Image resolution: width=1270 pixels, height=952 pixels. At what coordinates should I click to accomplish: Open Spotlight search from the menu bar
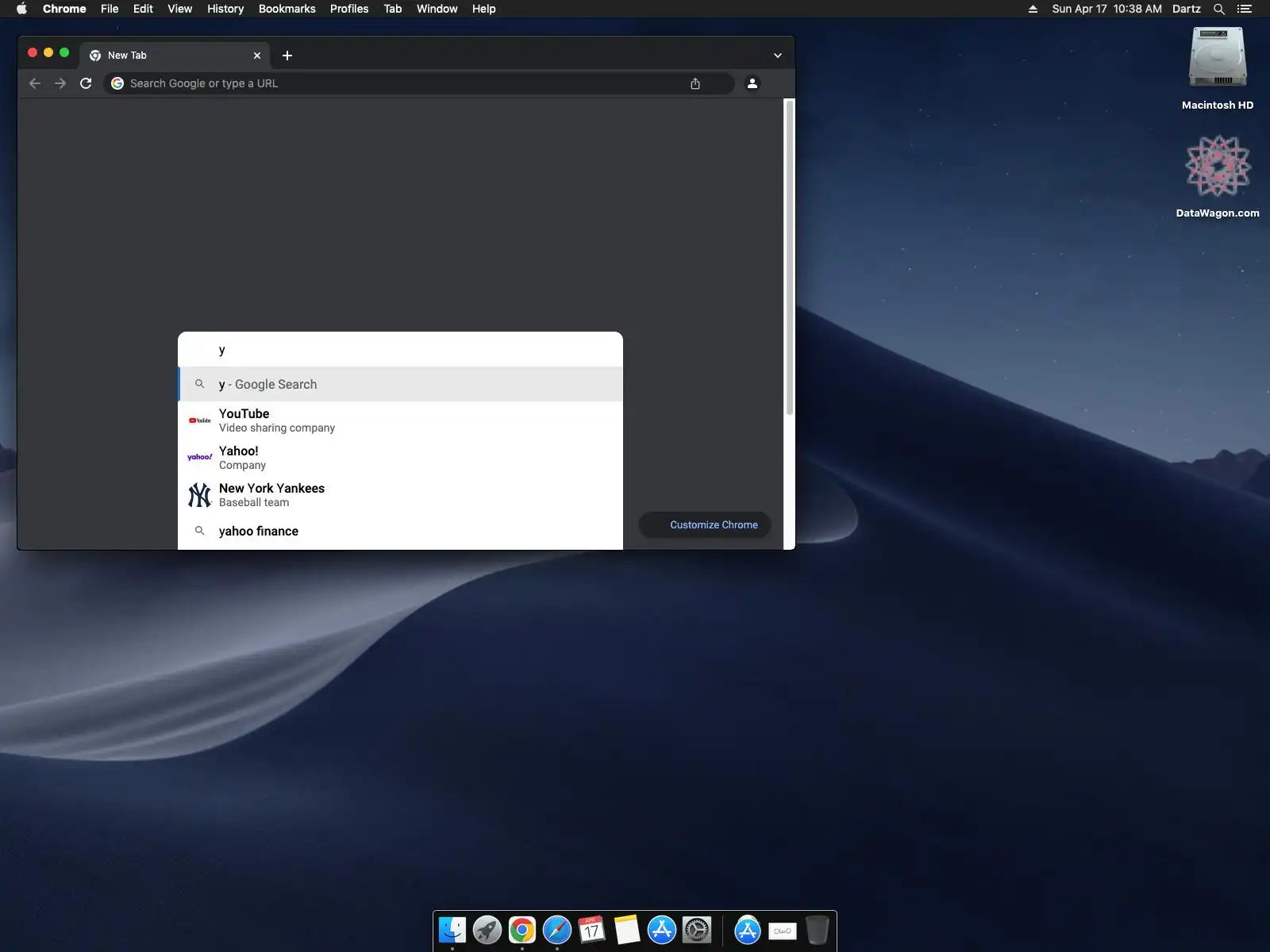pos(1219,9)
